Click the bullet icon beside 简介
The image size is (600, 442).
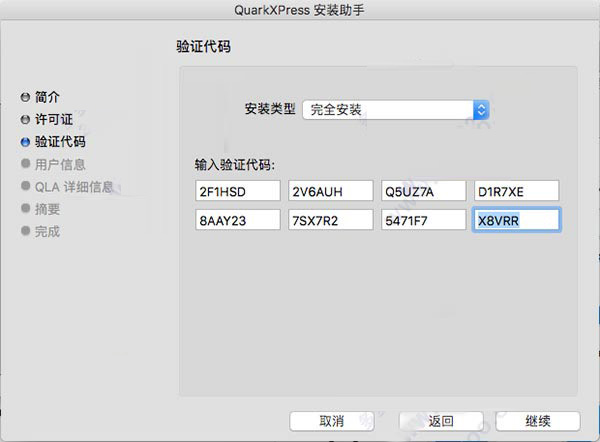[x=25, y=97]
